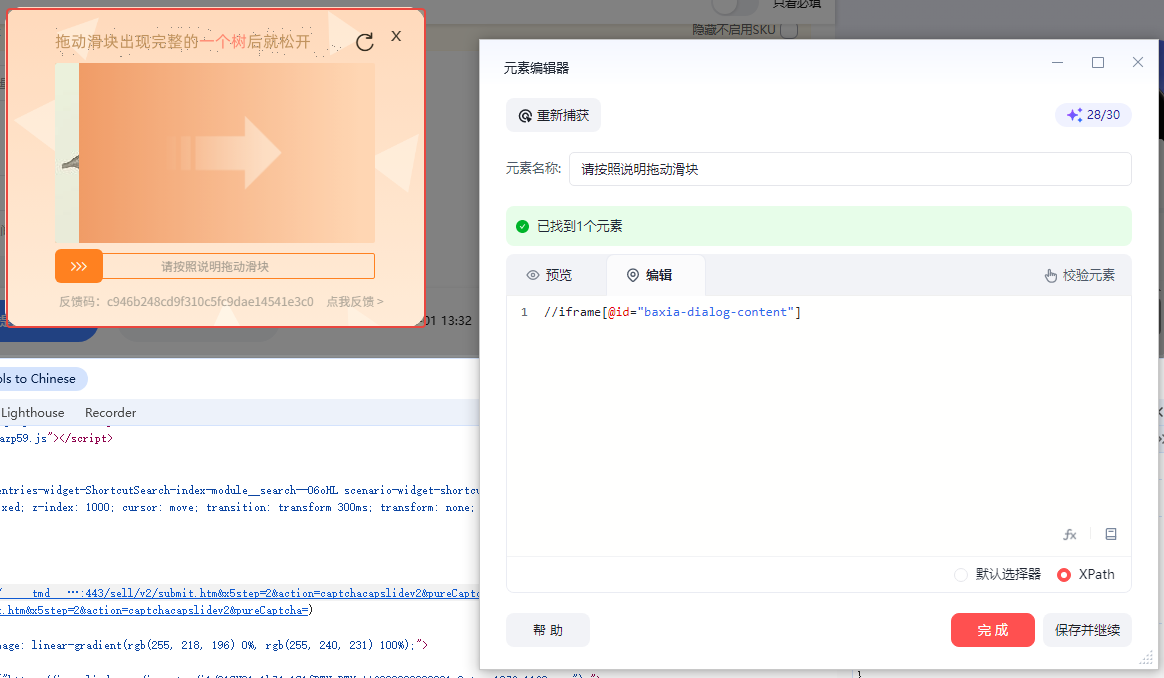Click the red 完成 button

993,630
